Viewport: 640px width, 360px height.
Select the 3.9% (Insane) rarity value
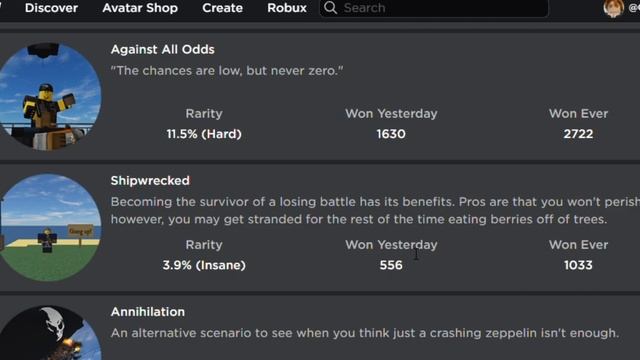204,265
